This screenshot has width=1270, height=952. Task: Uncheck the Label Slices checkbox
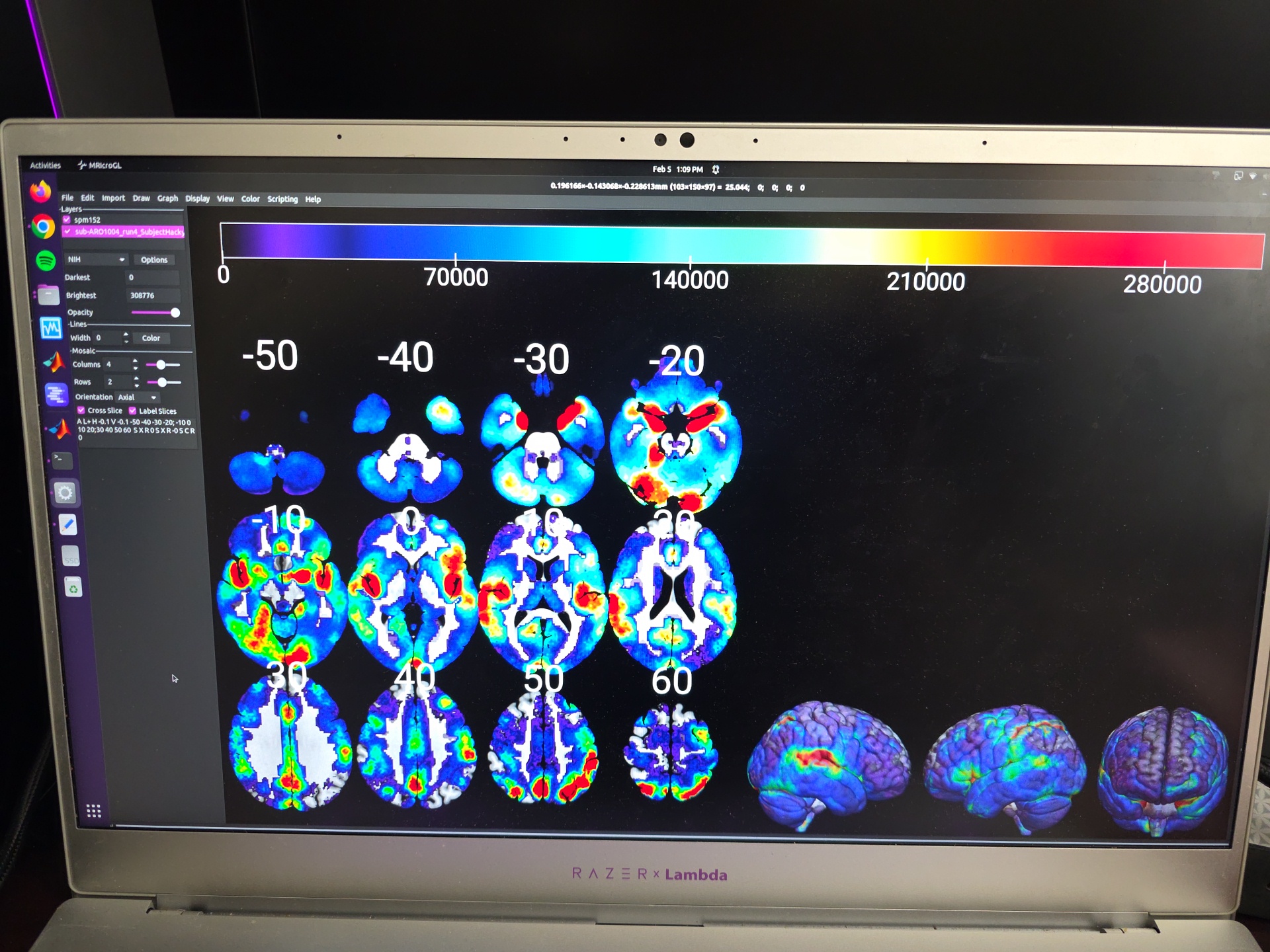pyautogui.click(x=132, y=411)
